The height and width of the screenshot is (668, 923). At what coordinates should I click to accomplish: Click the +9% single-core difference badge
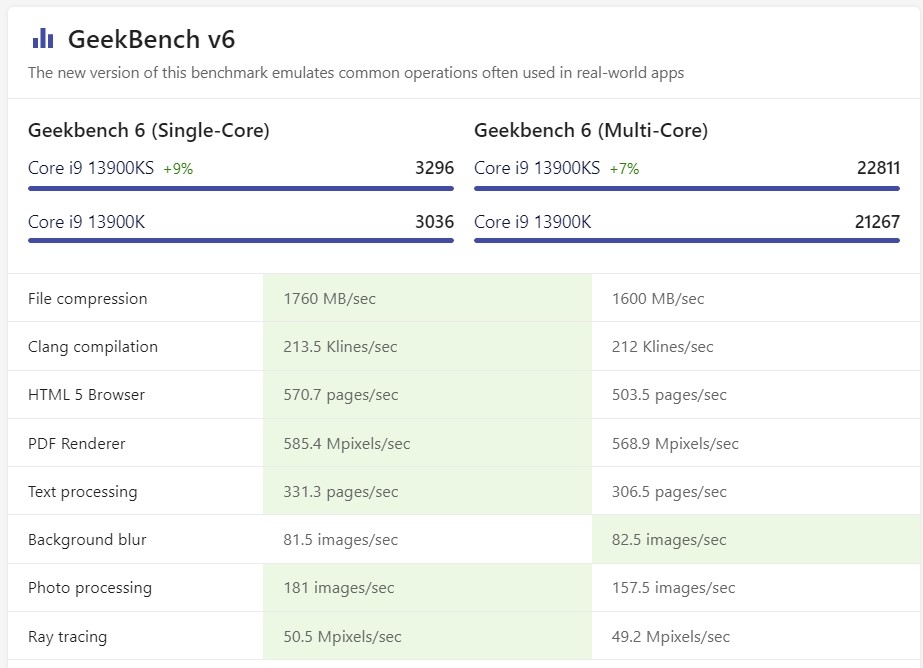point(178,169)
